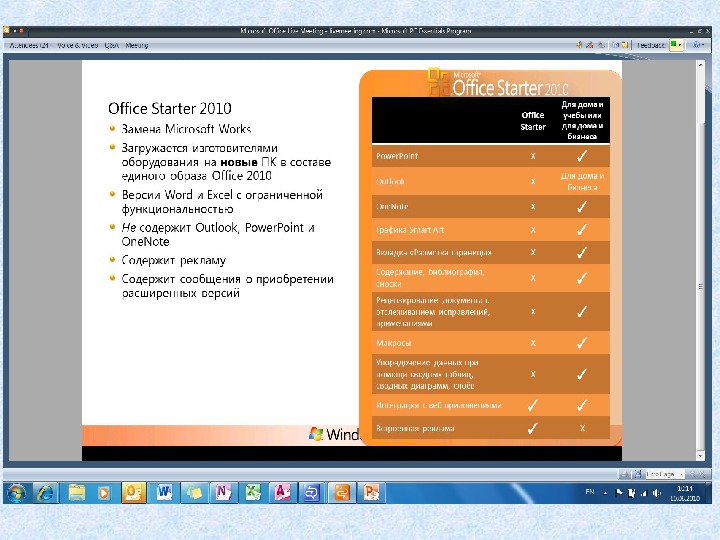The width and height of the screenshot is (720, 540).
Task: Open the Attendees menu
Action: click(x=29, y=45)
